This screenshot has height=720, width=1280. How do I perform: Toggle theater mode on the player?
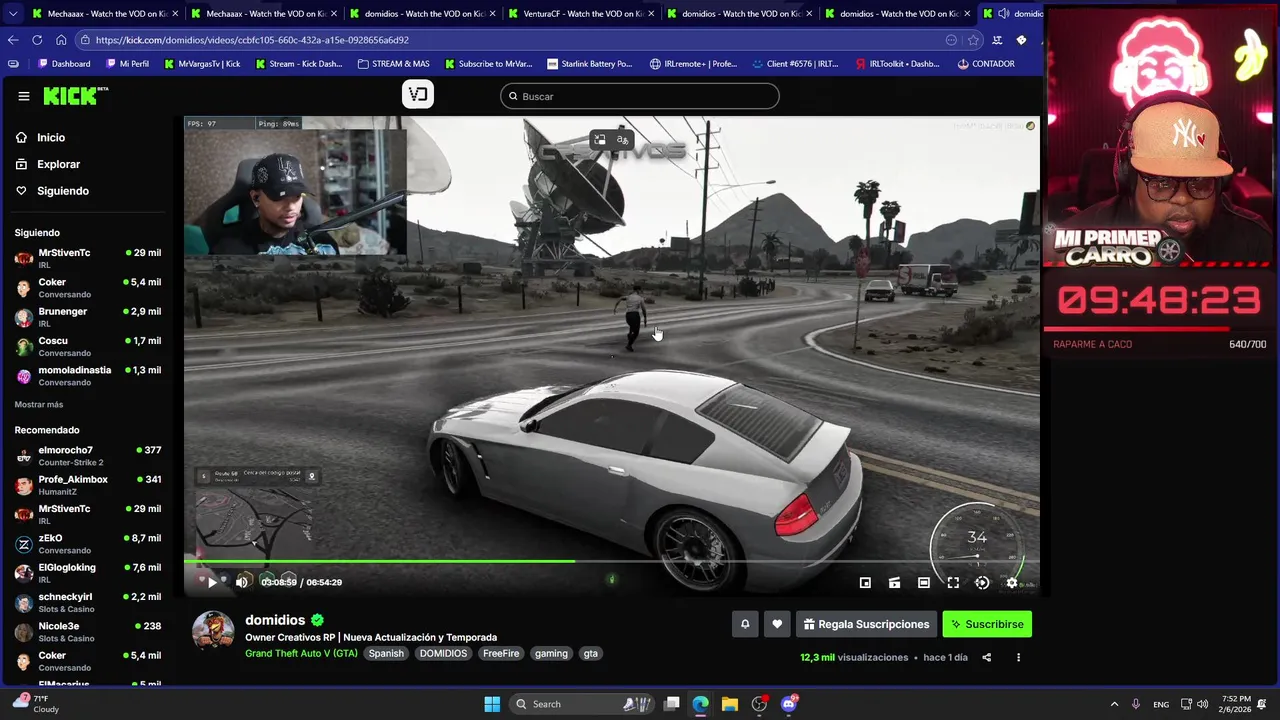tap(924, 583)
